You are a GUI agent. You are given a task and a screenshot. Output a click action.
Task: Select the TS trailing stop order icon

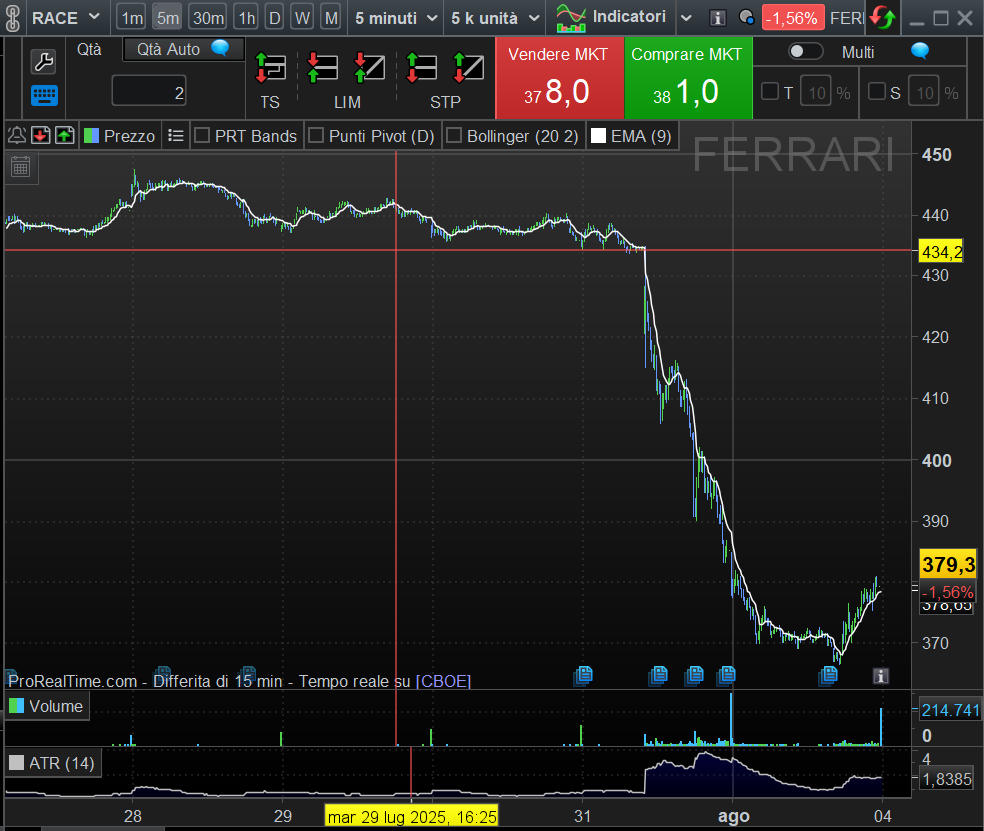270,68
